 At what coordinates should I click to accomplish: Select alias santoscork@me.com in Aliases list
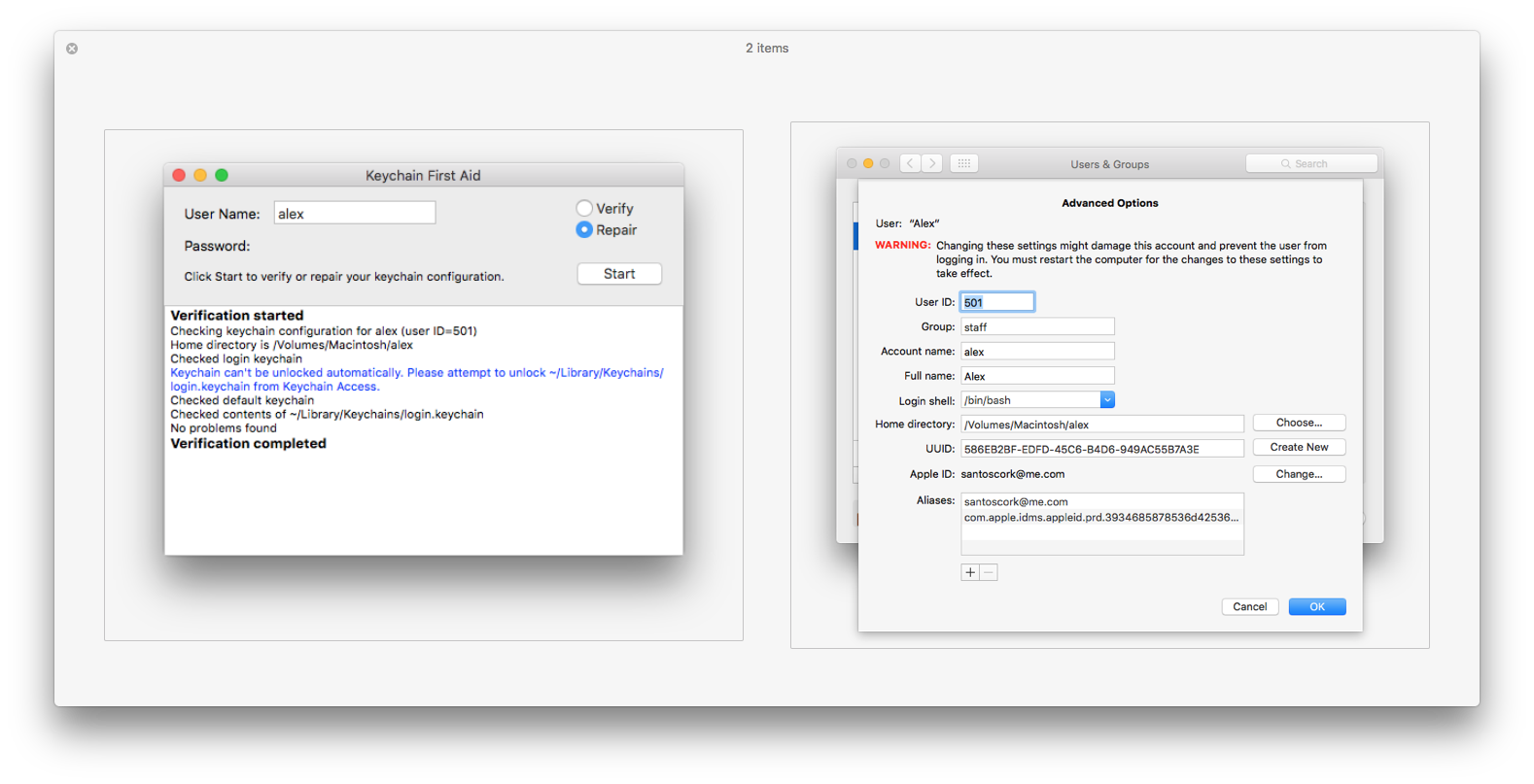[1102, 502]
